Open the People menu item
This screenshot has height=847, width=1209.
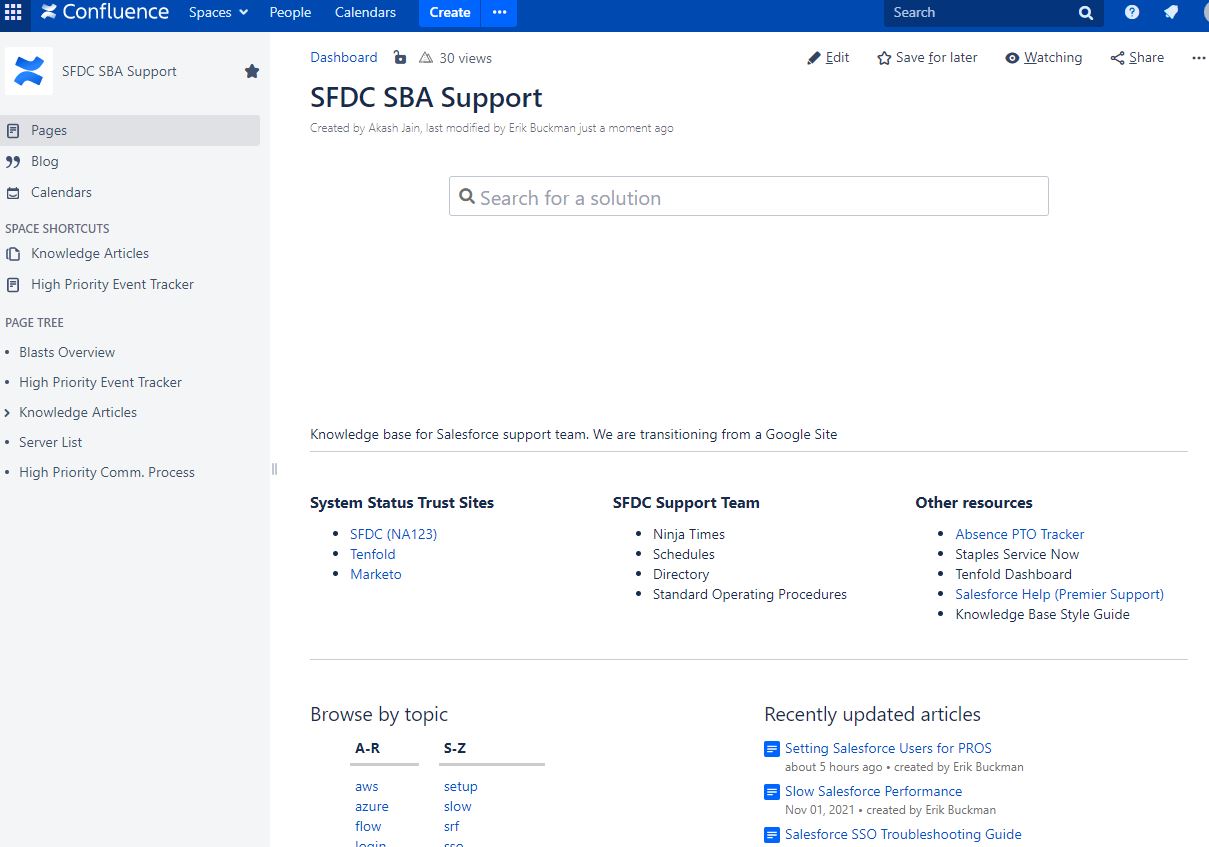tap(290, 12)
